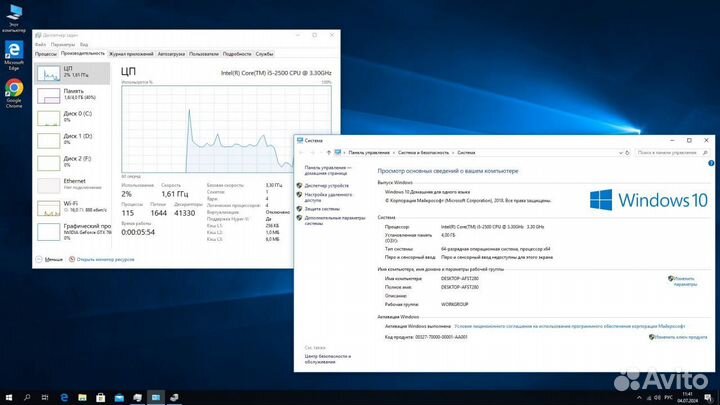
Task: Click Изменить параметры next to computer name
Action: 685,281
